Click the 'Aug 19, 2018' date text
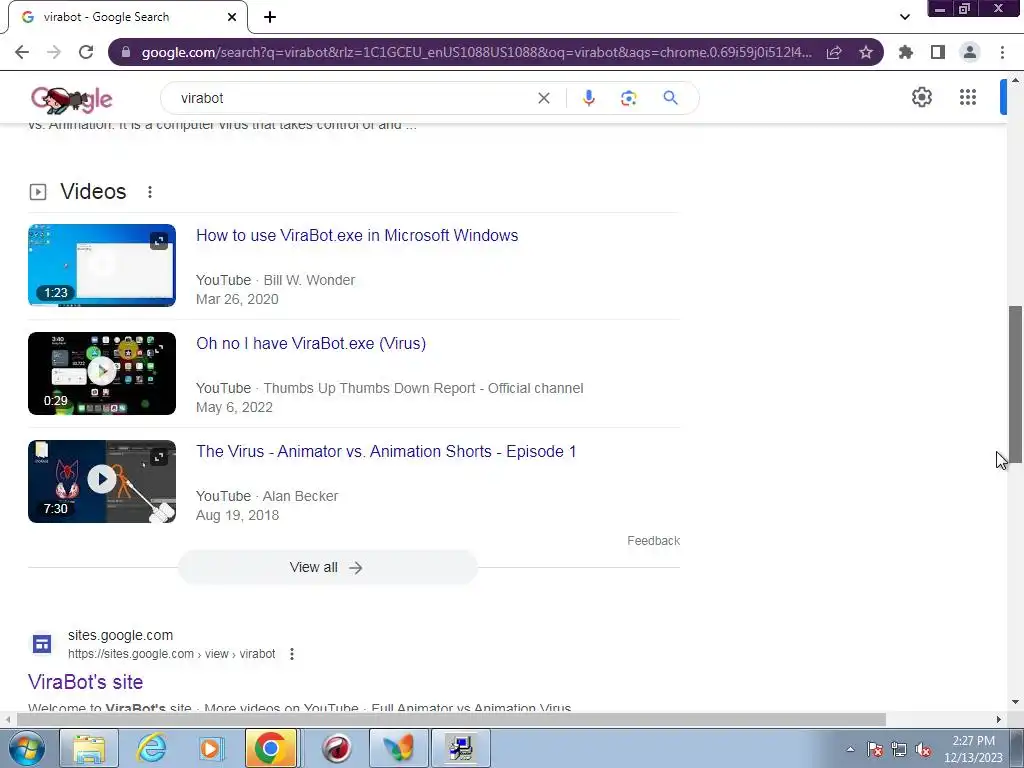The width and height of the screenshot is (1024, 768). pos(237,515)
